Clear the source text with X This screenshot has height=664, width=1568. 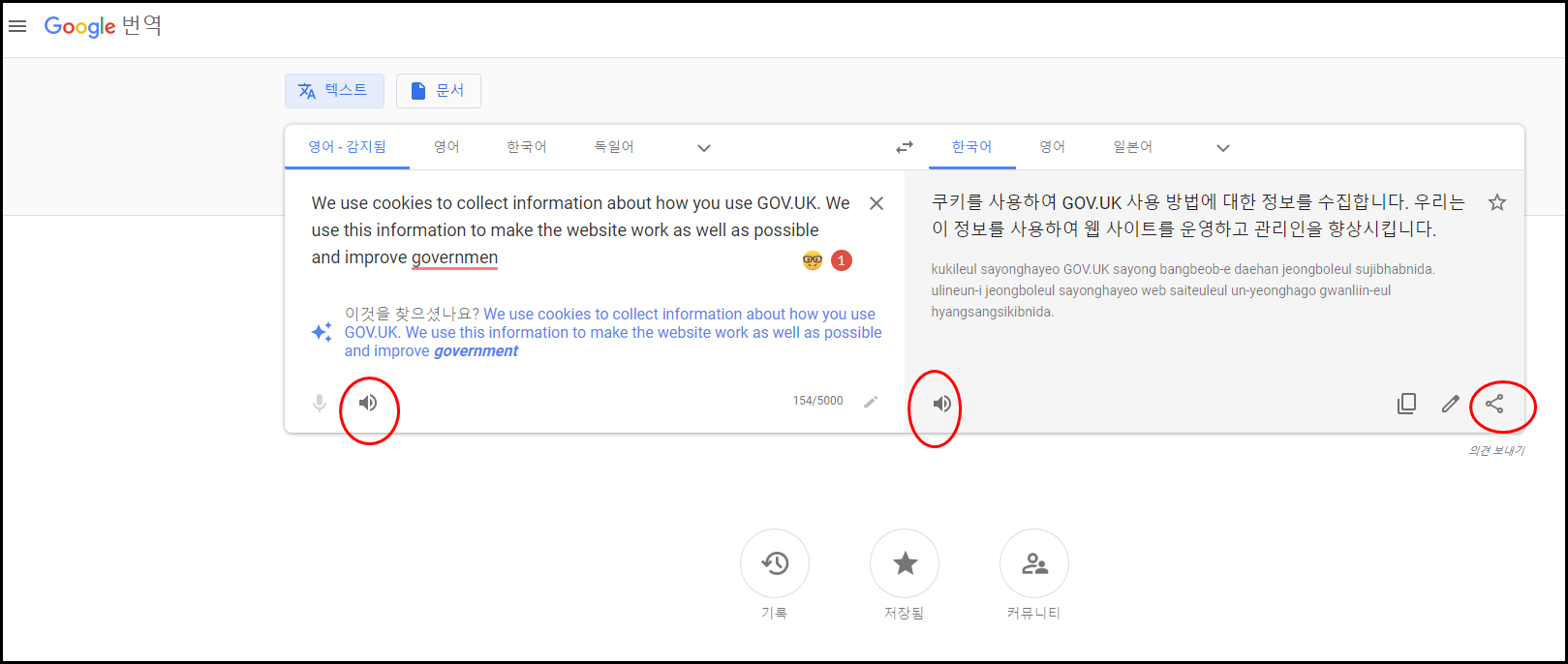876,203
